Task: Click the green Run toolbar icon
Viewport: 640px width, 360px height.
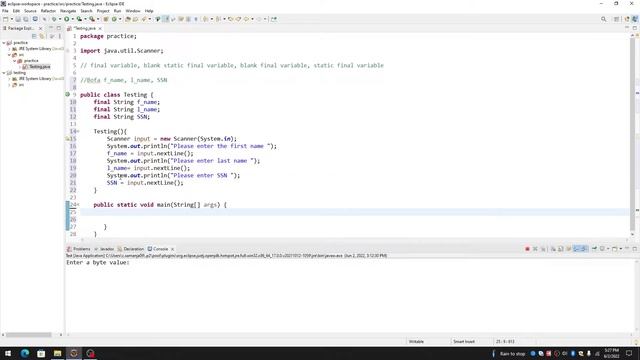Action: pyautogui.click(x=67, y=19)
